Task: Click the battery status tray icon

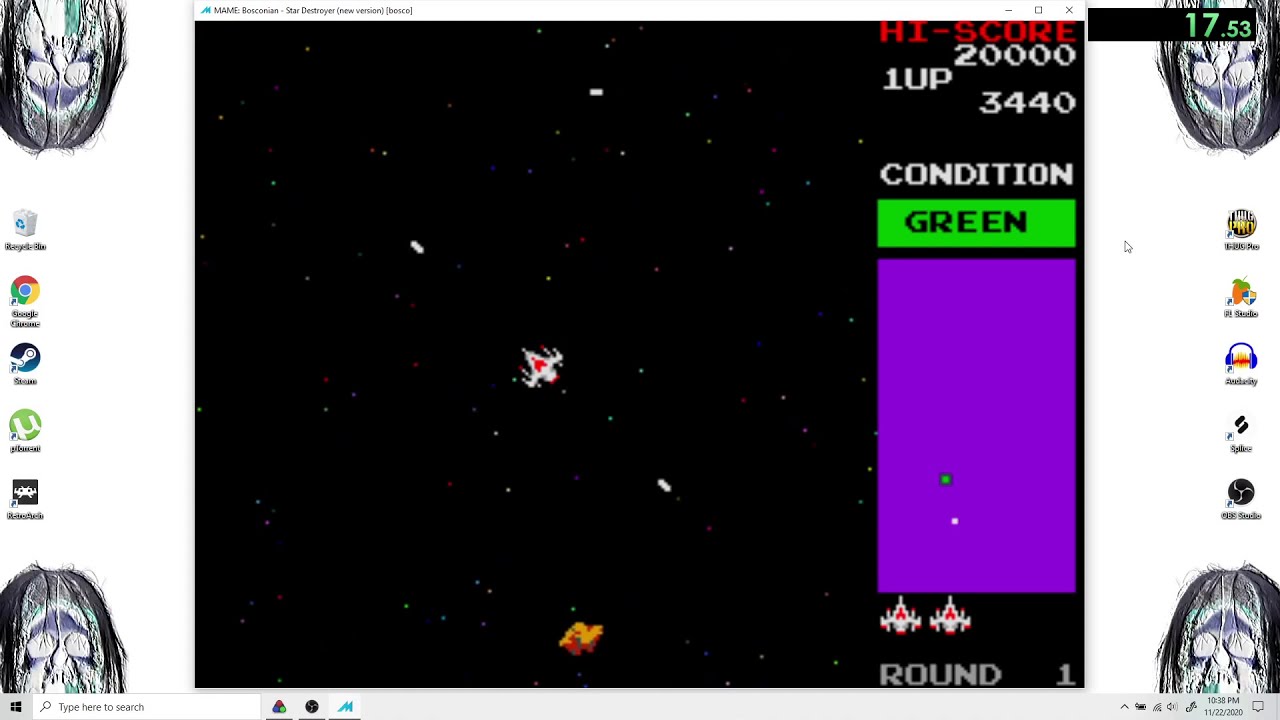Action: point(1141,707)
